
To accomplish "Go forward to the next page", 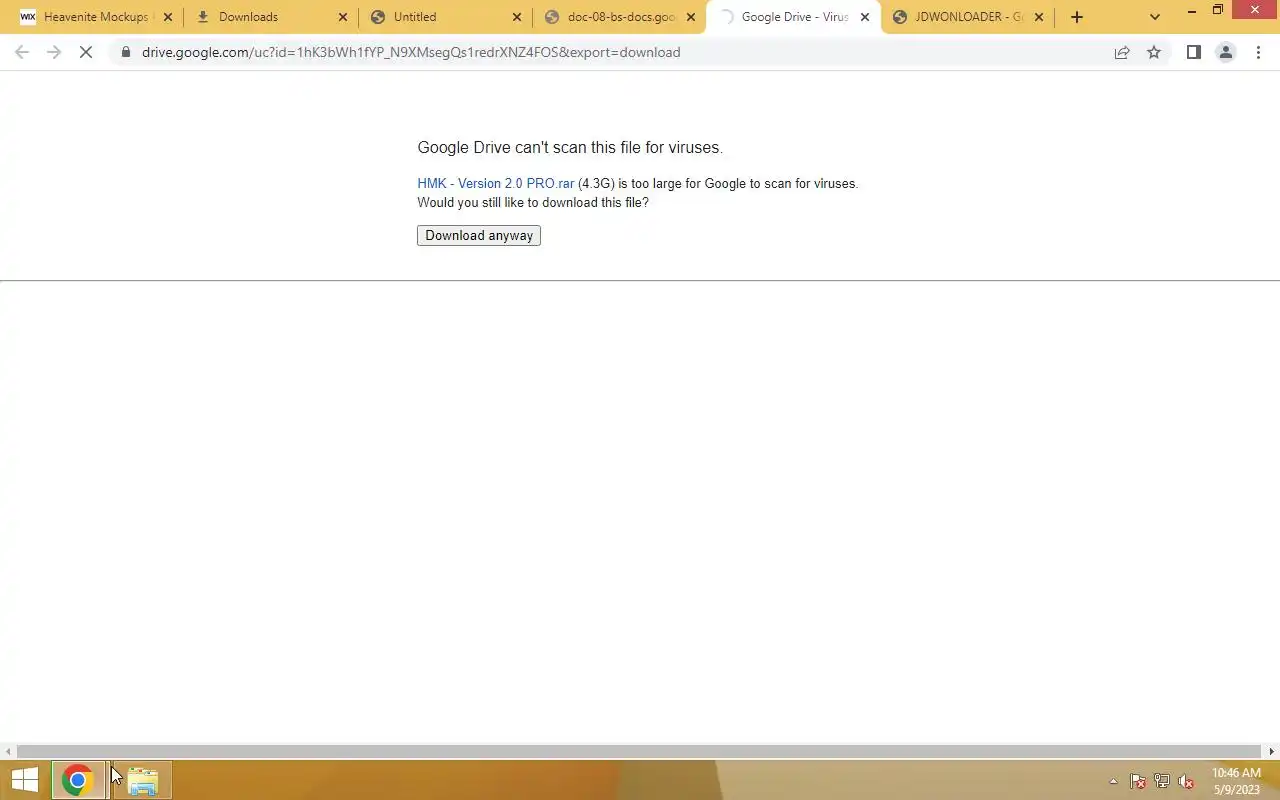I will 54,52.
